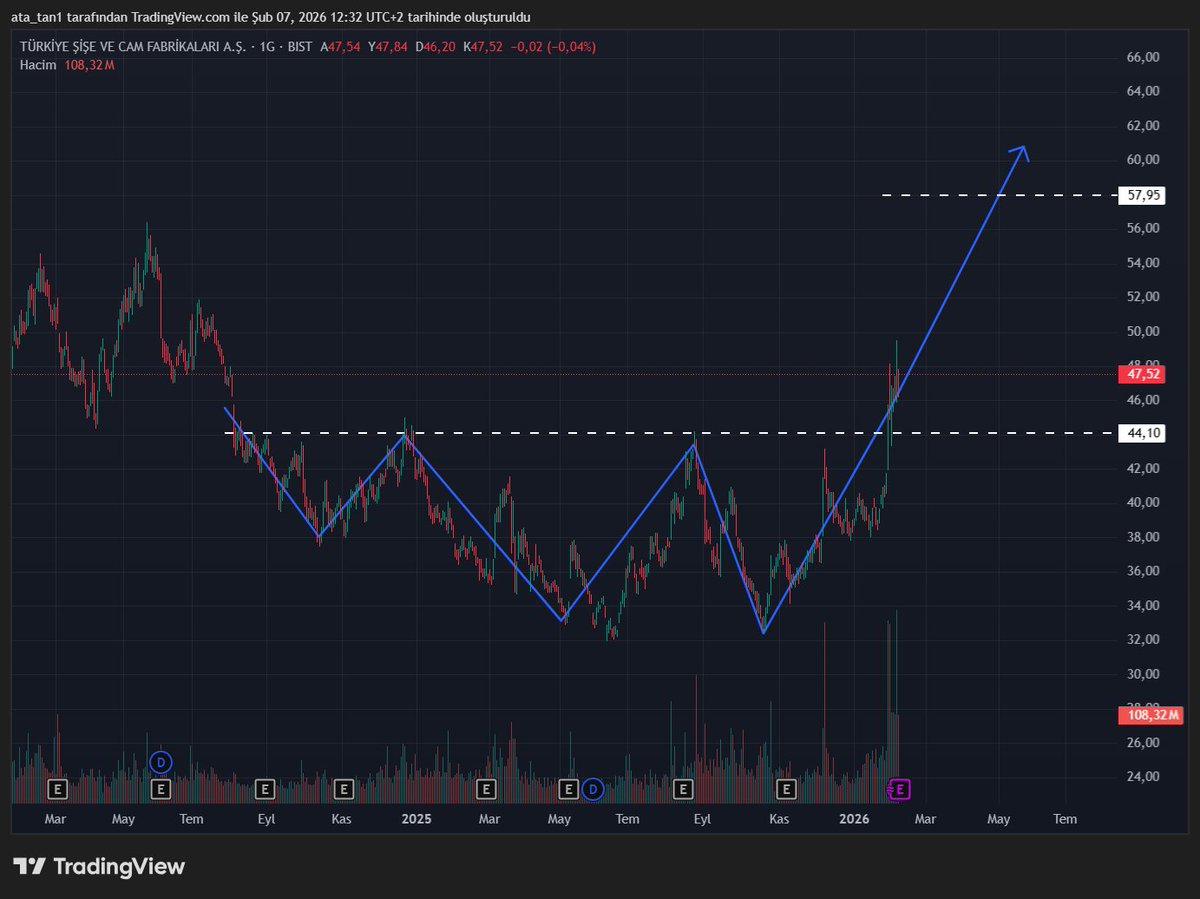Click the 60,00 price axis label
The width and height of the screenshot is (1200, 899).
[1142, 160]
